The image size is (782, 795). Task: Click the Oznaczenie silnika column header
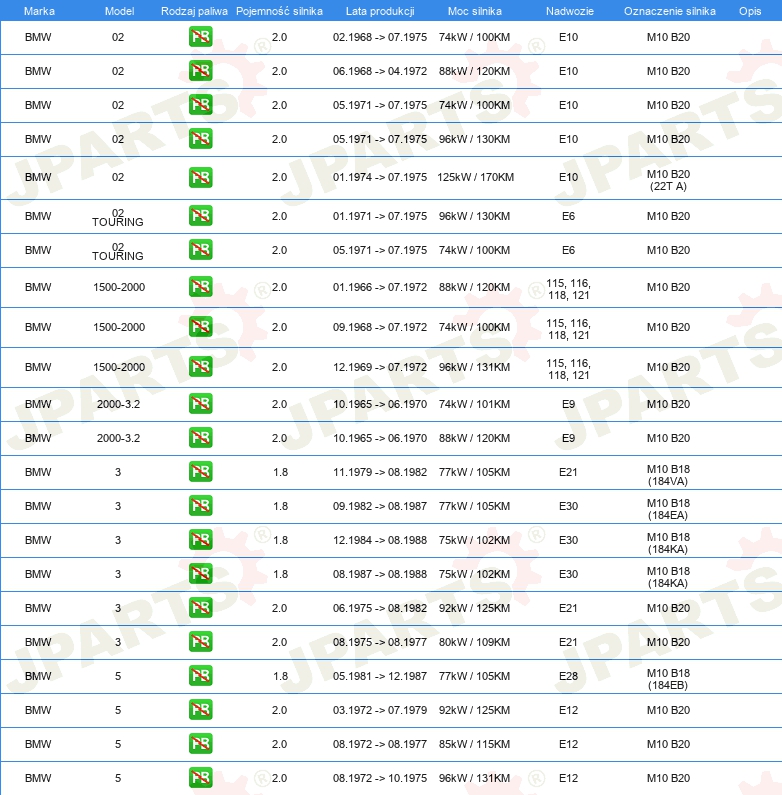click(670, 11)
